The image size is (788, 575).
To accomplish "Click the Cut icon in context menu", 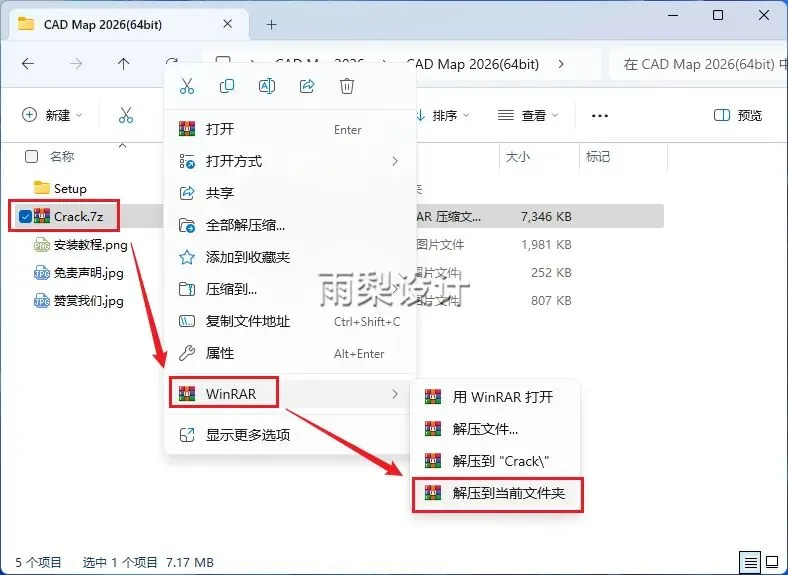I will point(187,86).
